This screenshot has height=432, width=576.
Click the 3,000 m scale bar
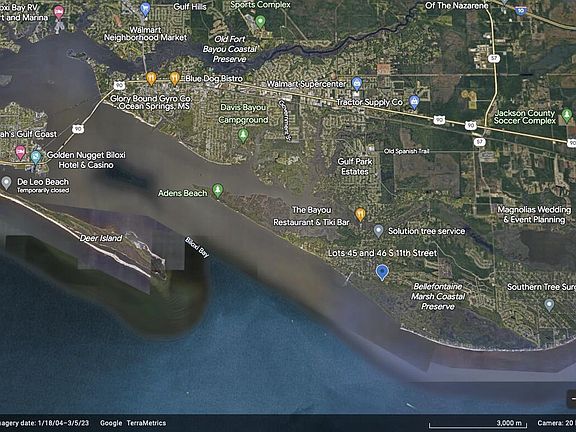coord(478,424)
